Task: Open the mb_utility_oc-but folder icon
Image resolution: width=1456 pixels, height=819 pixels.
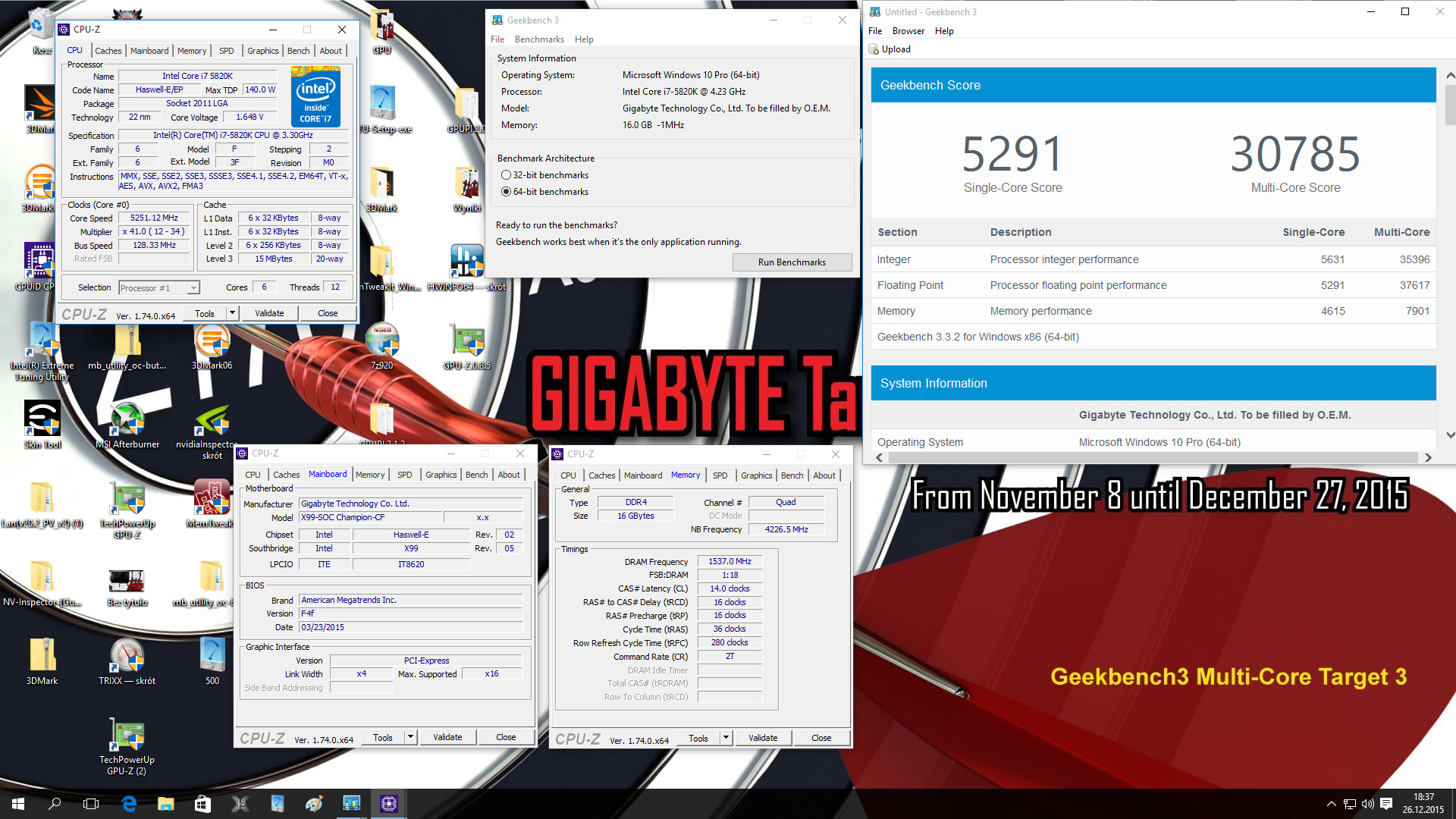Action: pyautogui.click(x=127, y=340)
